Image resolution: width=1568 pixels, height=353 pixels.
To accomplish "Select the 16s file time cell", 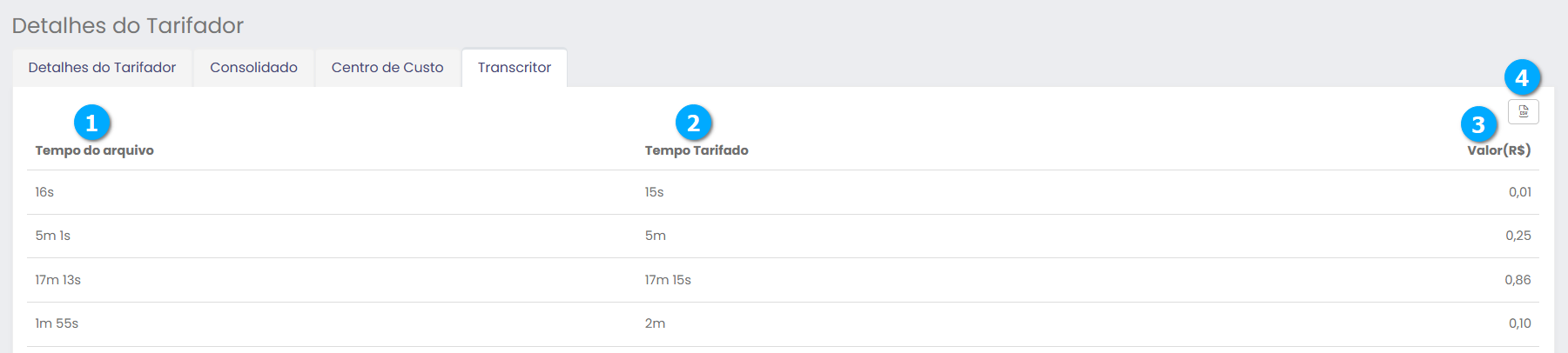I will pos(44,192).
